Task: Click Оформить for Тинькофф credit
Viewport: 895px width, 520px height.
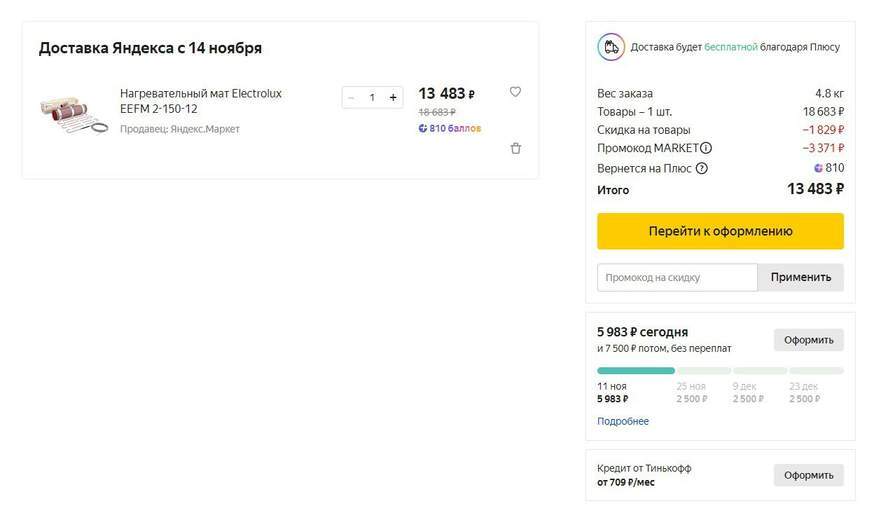Action: tap(808, 475)
